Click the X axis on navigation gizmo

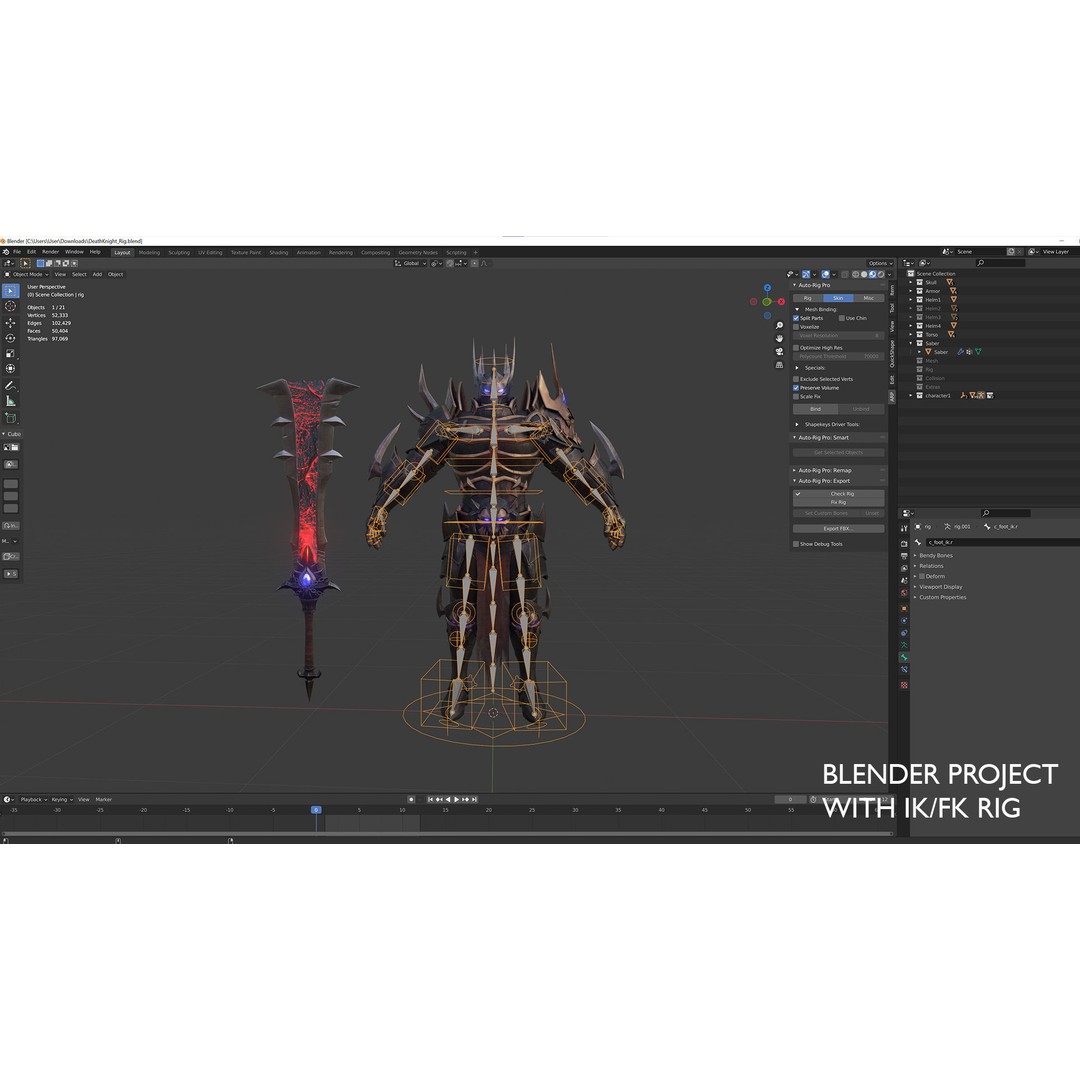(x=781, y=302)
